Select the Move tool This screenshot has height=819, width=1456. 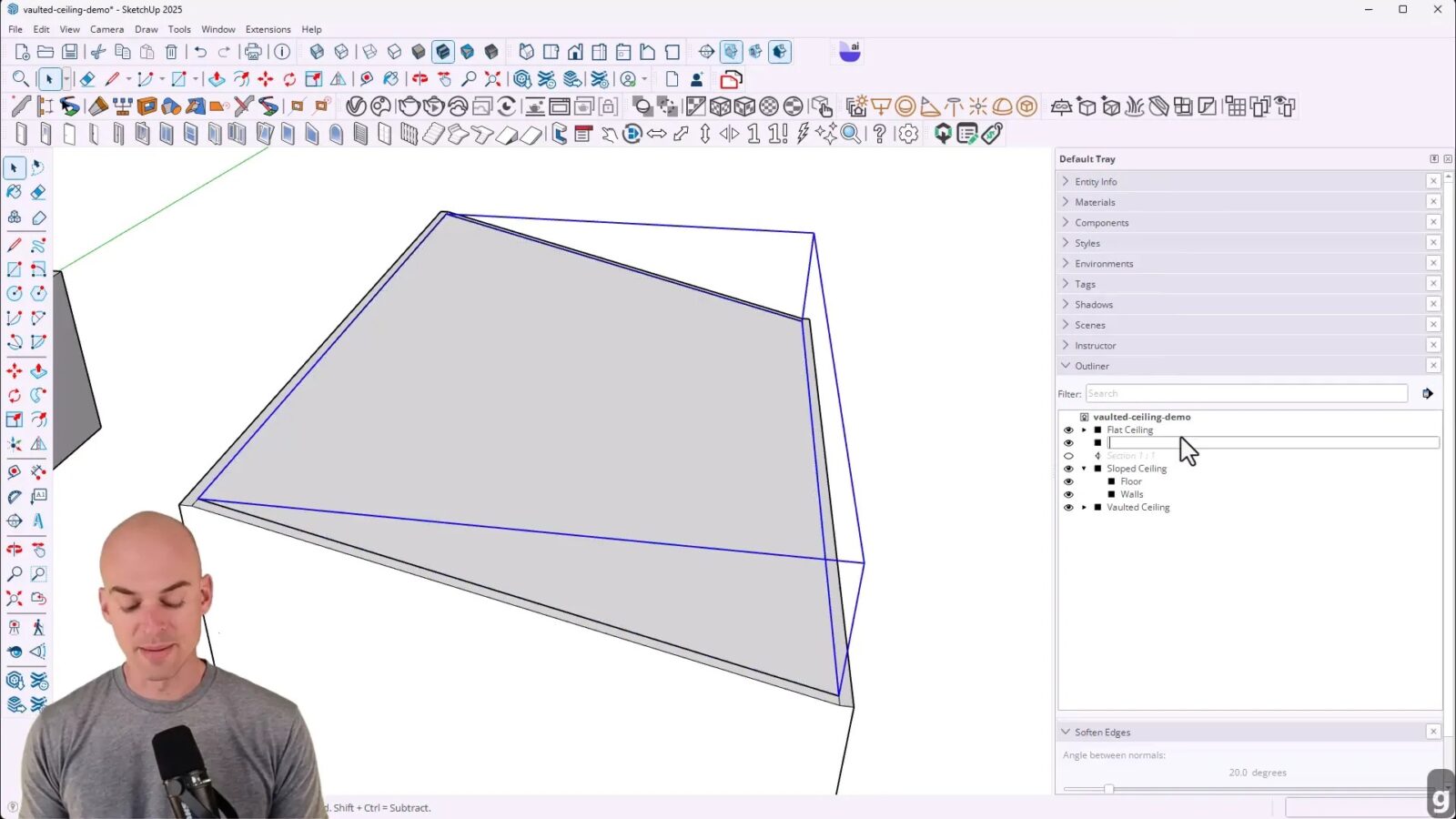pyautogui.click(x=265, y=79)
